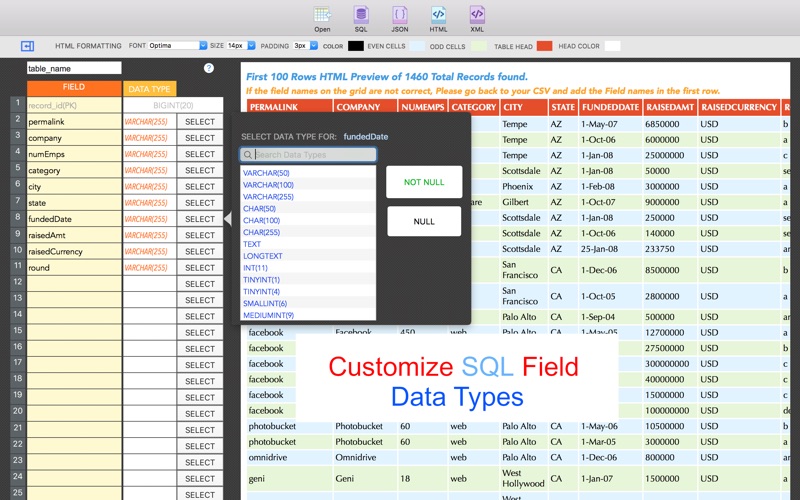This screenshot has height=500, width=800.
Task: Select TINYINT(1) from data type list
Action: tap(308, 280)
